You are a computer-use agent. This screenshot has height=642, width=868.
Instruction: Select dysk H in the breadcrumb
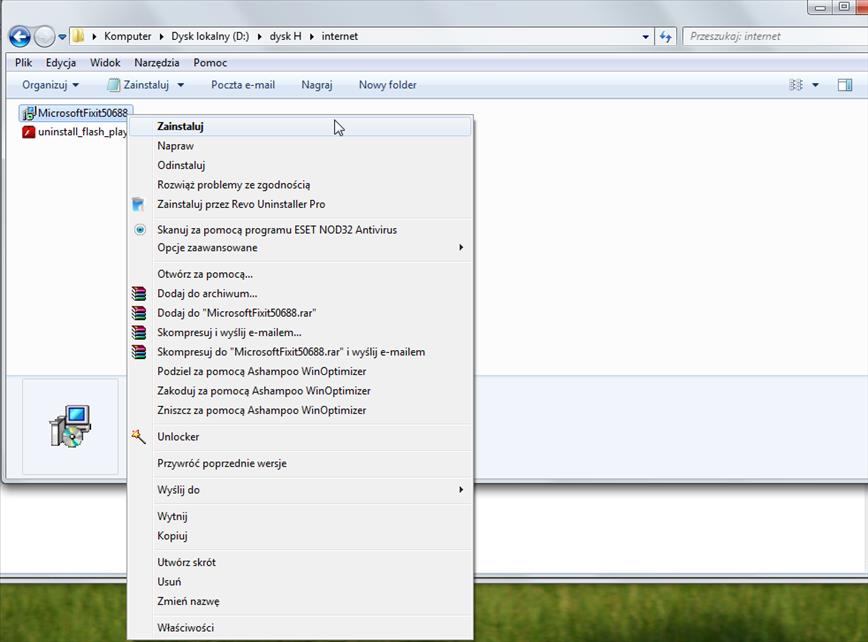point(285,36)
